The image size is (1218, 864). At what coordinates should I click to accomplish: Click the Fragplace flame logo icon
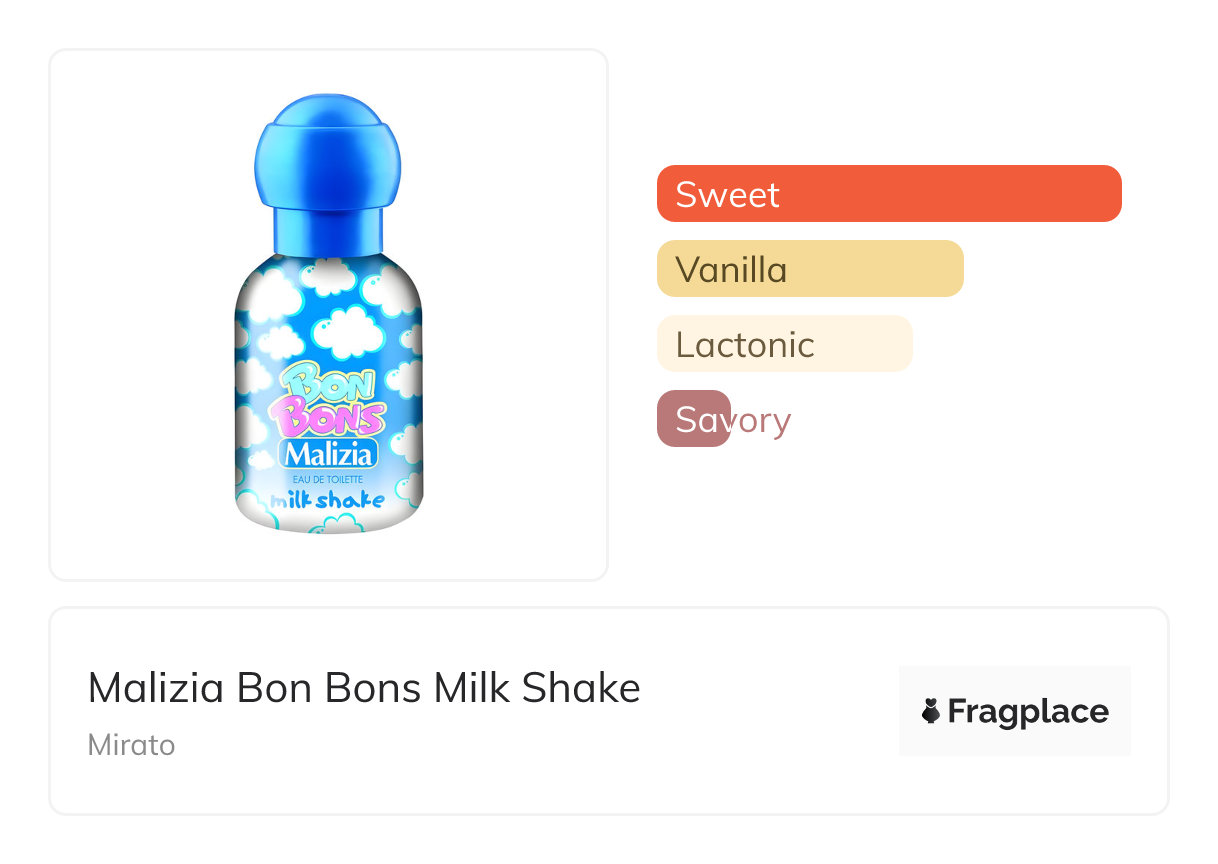coord(931,711)
